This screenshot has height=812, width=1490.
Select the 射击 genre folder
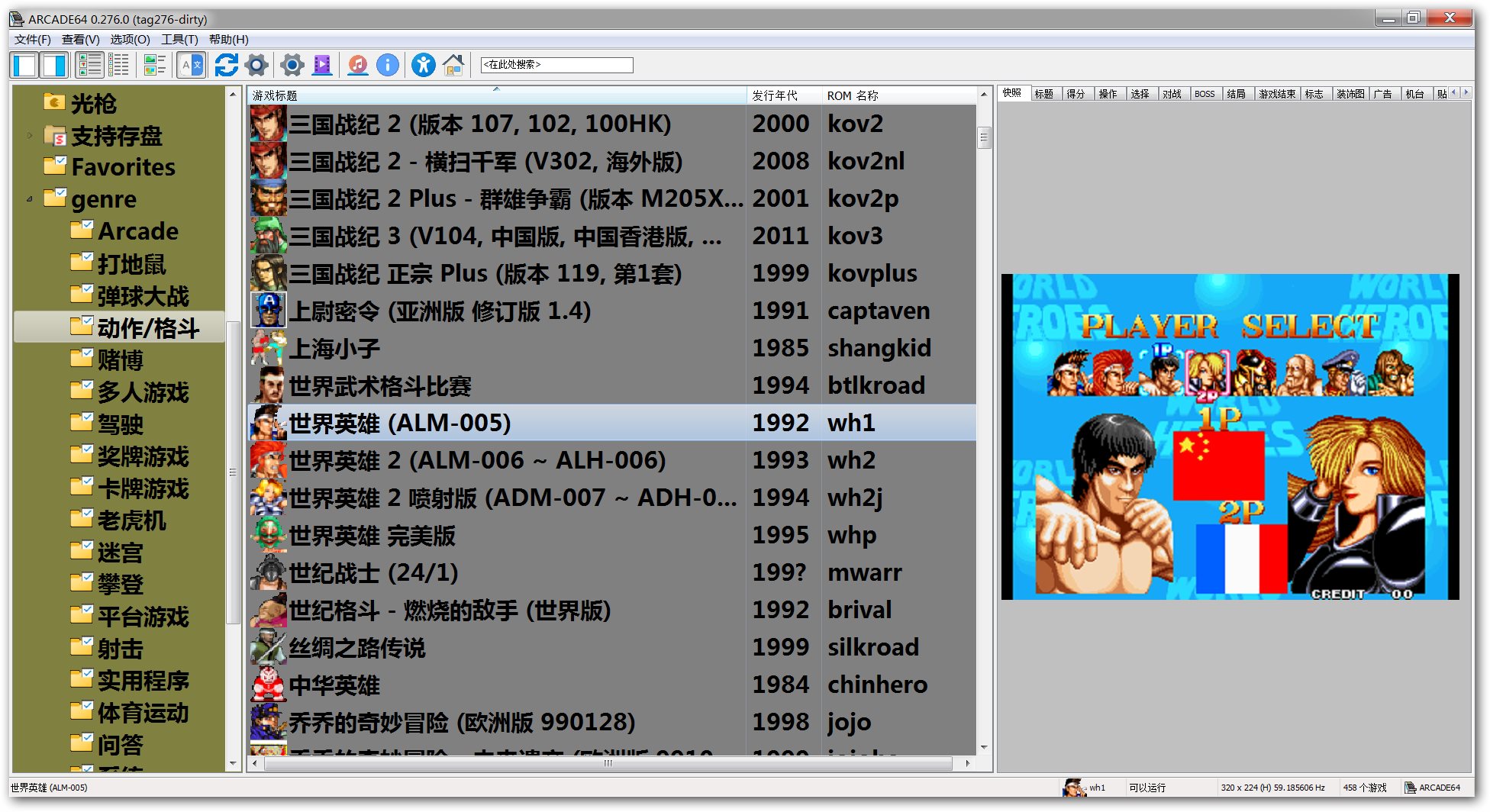pyautogui.click(x=107, y=649)
